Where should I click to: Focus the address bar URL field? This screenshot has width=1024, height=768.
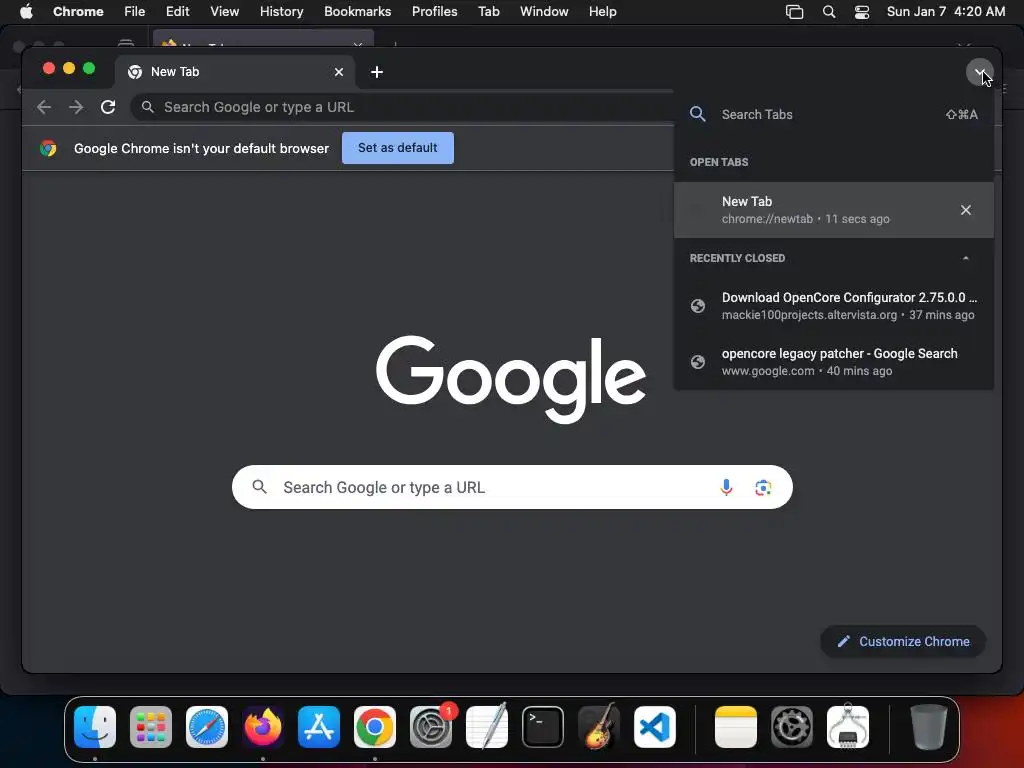(x=402, y=107)
